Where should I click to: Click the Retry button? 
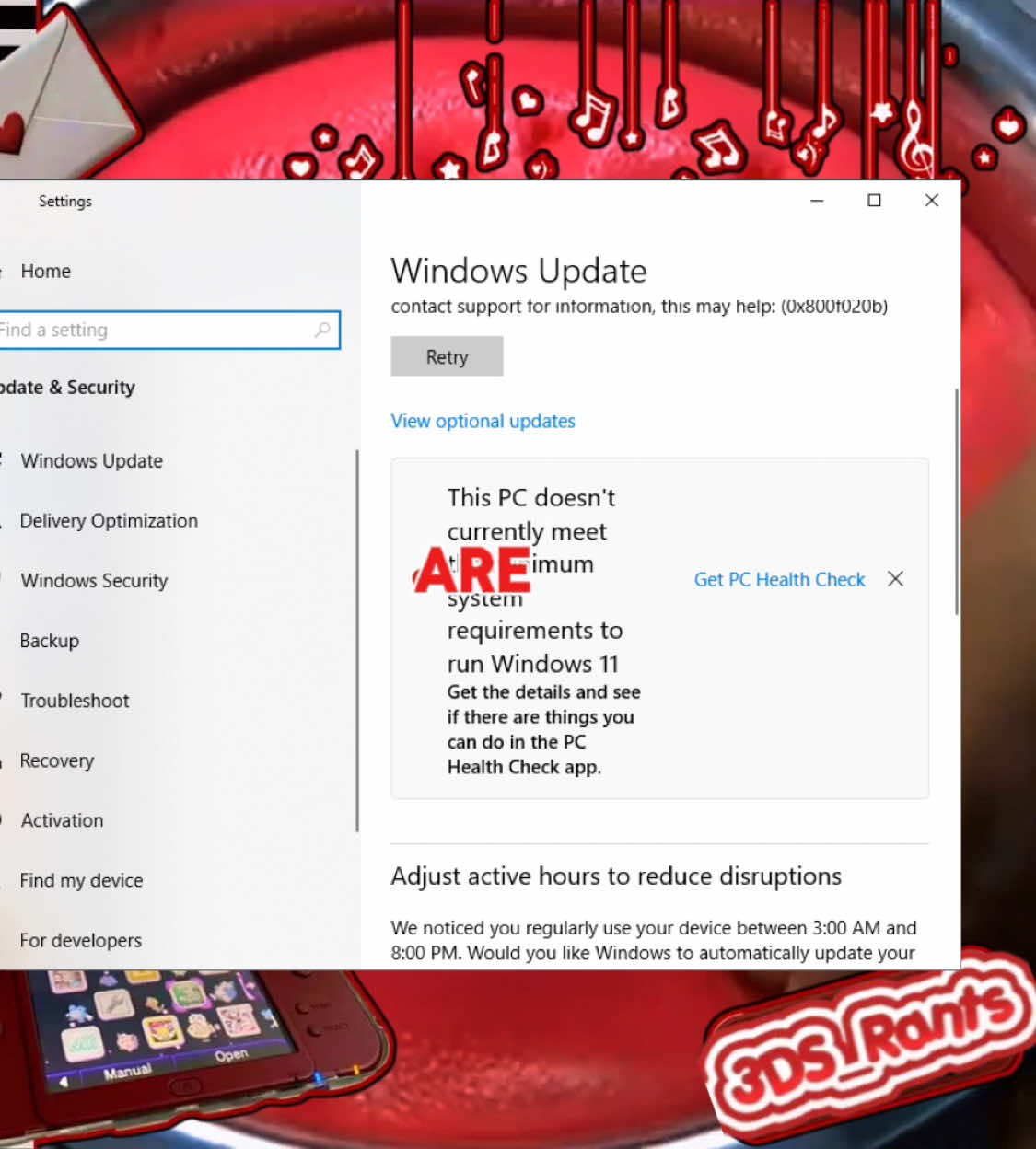click(447, 356)
